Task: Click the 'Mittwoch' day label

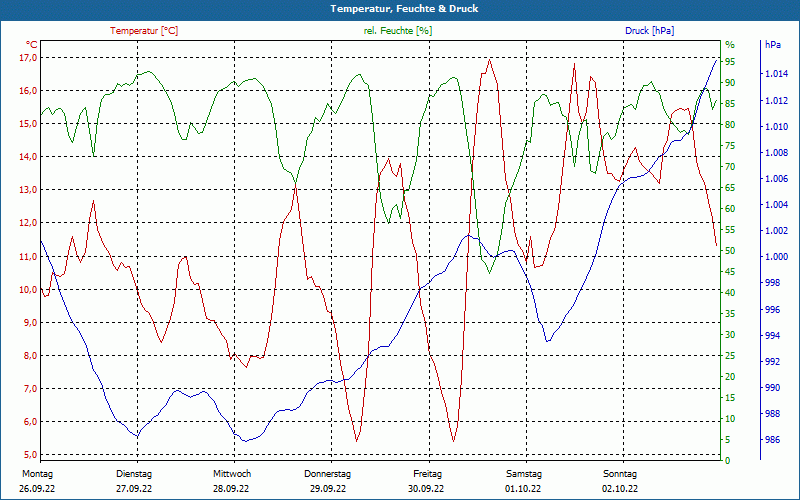Action: [x=232, y=474]
